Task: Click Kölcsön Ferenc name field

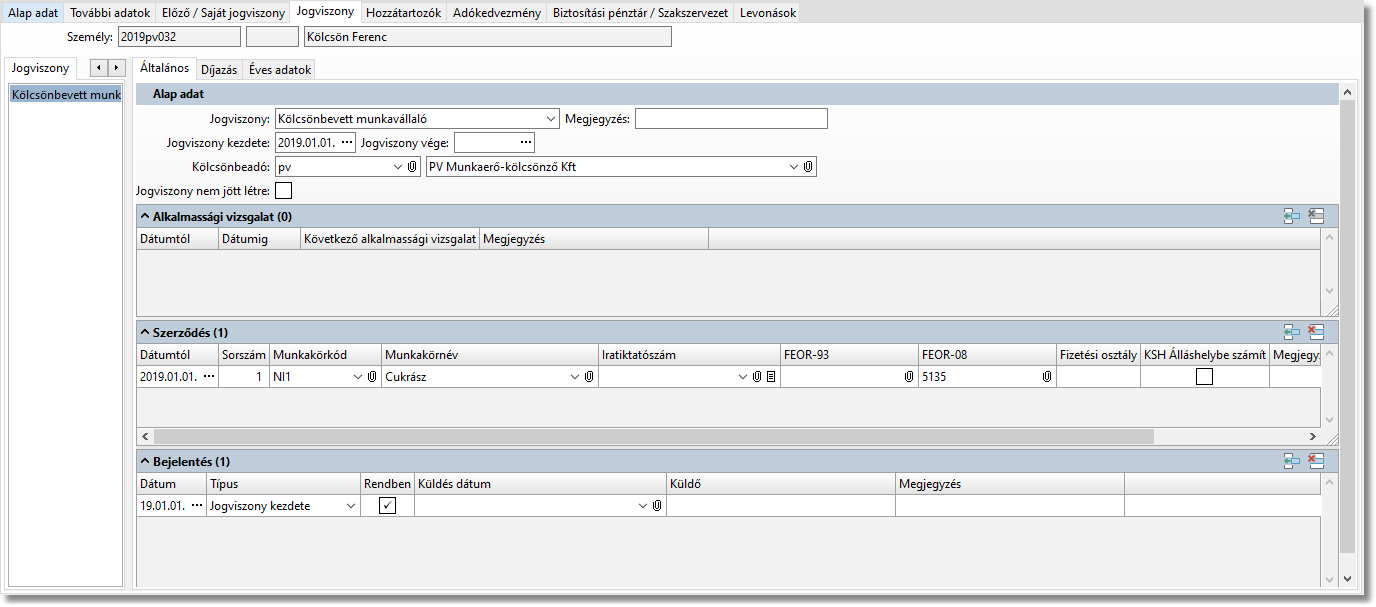Action: [x=487, y=37]
